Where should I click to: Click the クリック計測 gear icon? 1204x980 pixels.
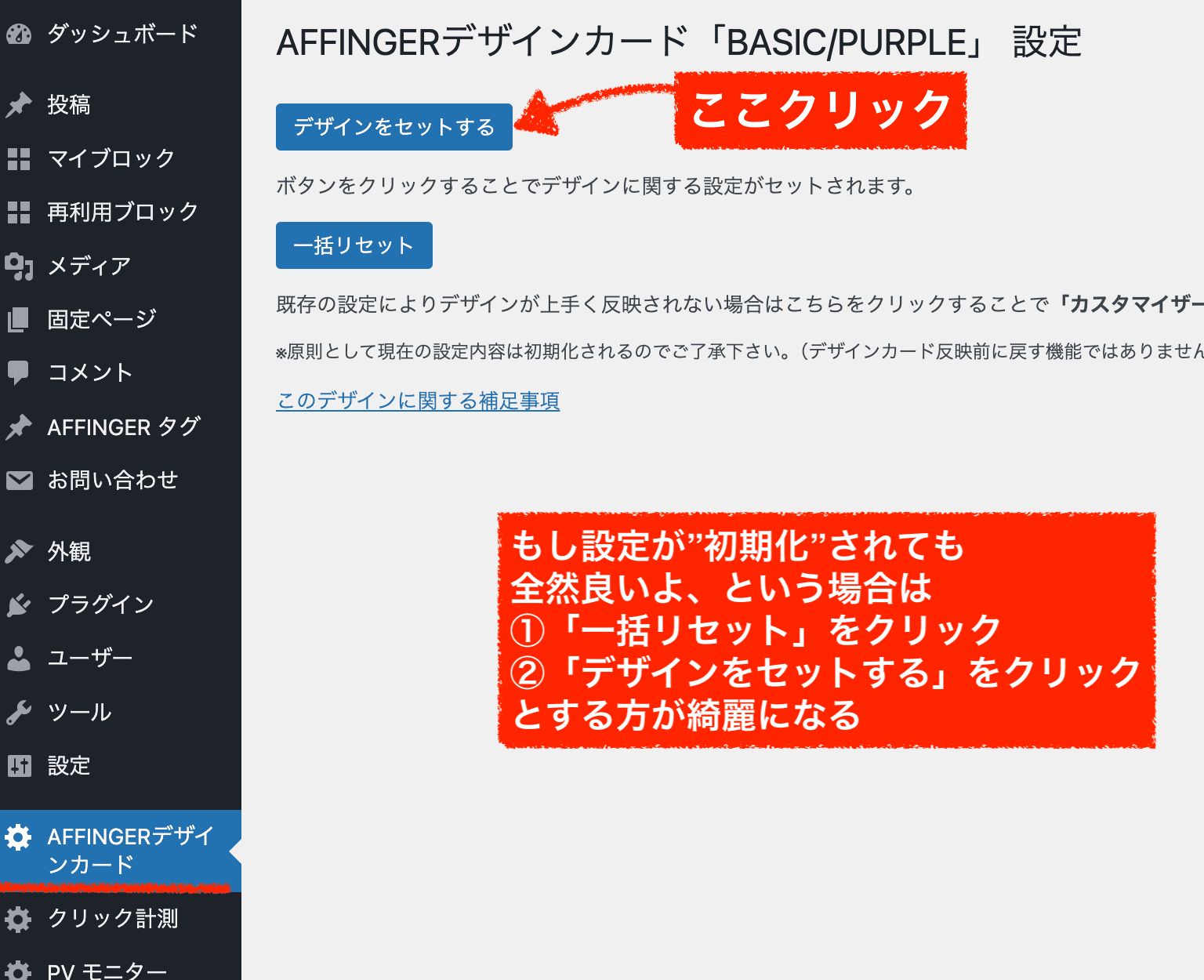pos(19,919)
